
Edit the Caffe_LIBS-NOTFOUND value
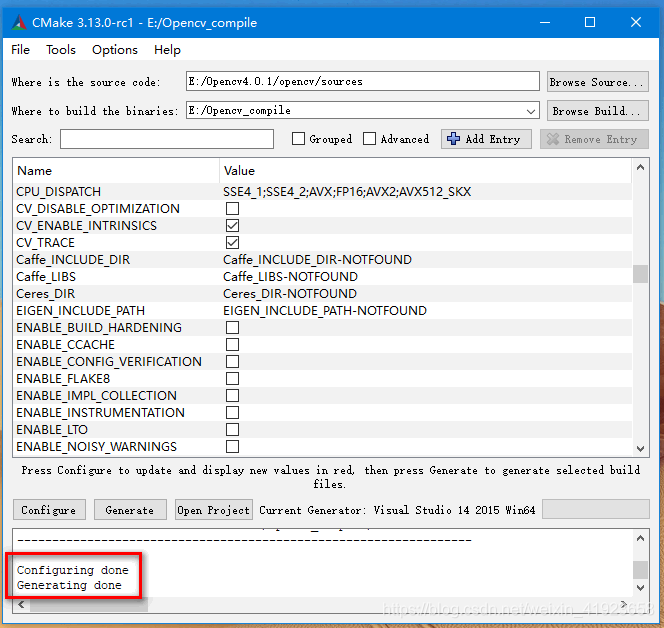pyautogui.click(x=290, y=277)
